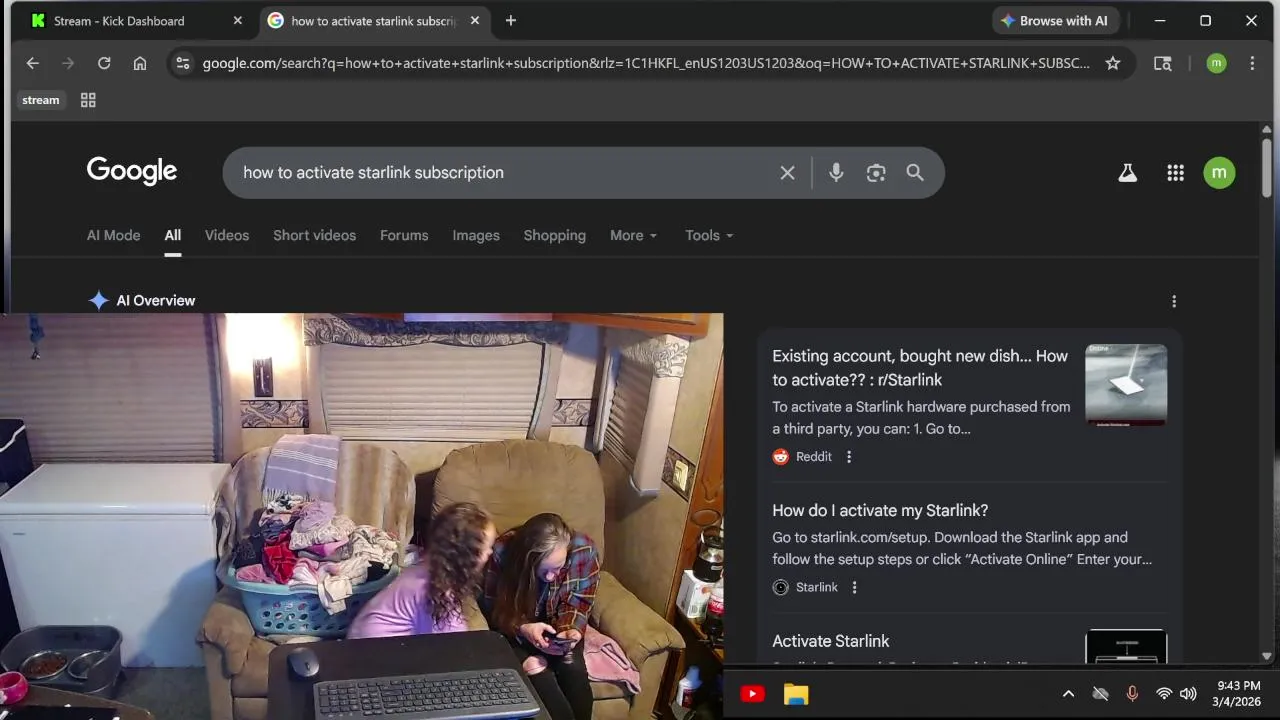
Task: Open volume control in system tray
Action: click(x=1188, y=694)
